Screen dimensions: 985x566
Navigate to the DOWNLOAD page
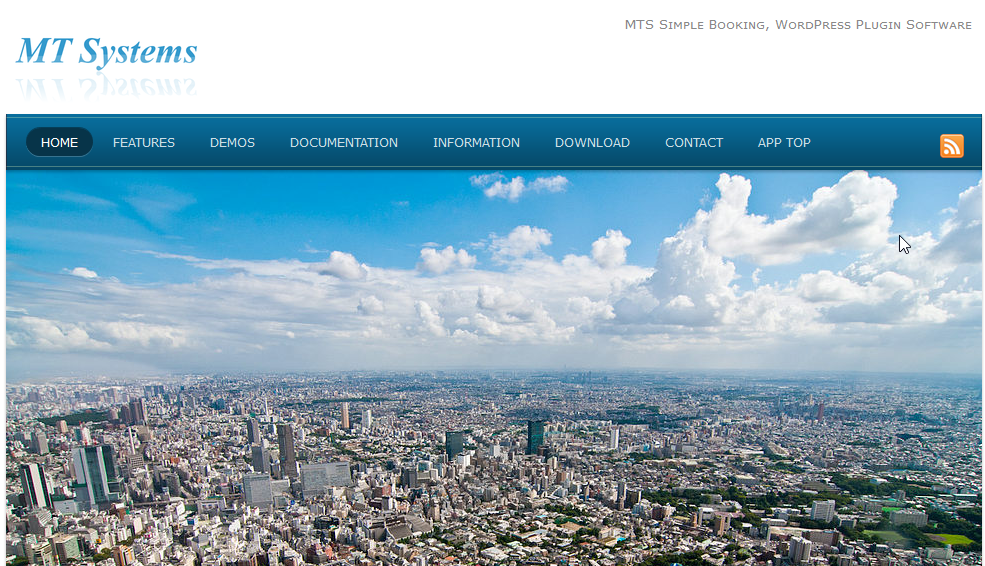tap(592, 143)
